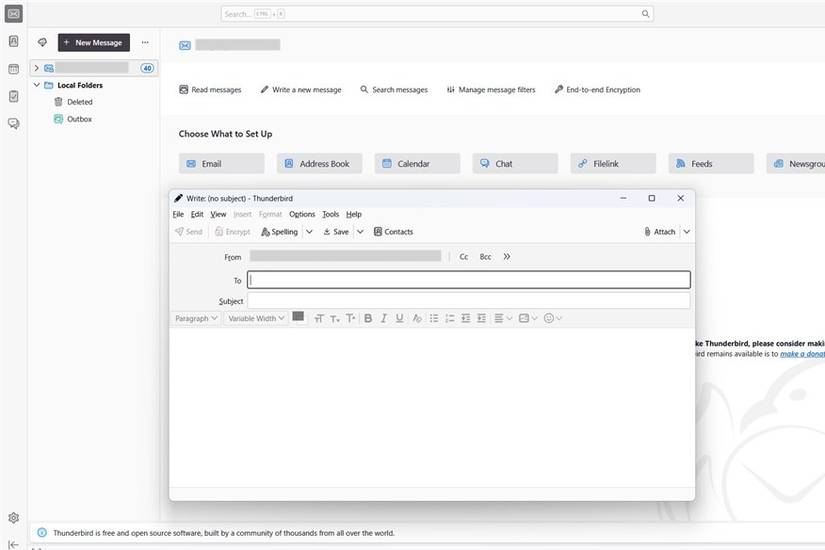Open the Calendar space icon
825x550 pixels.
pos(14,69)
